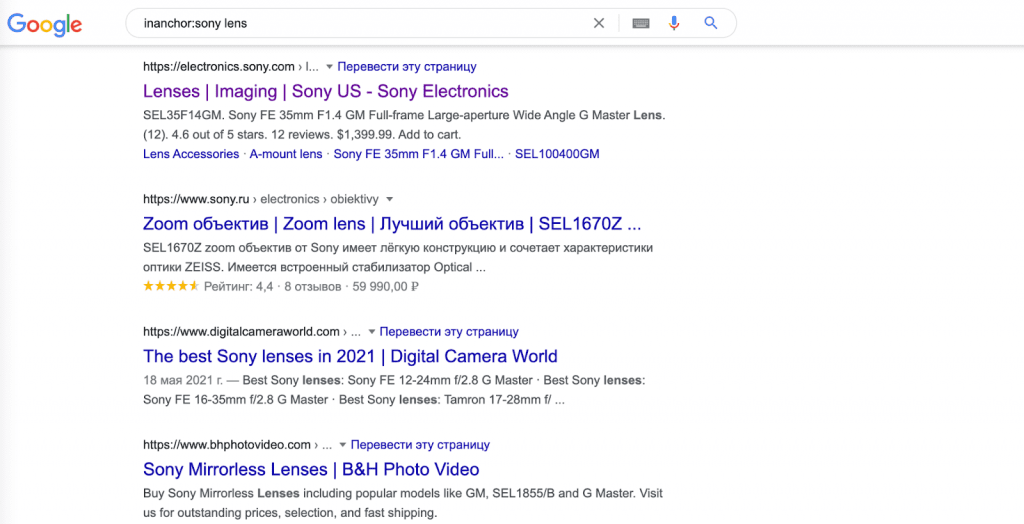Open The best Sony lenses in 2021 result

pyautogui.click(x=350, y=356)
